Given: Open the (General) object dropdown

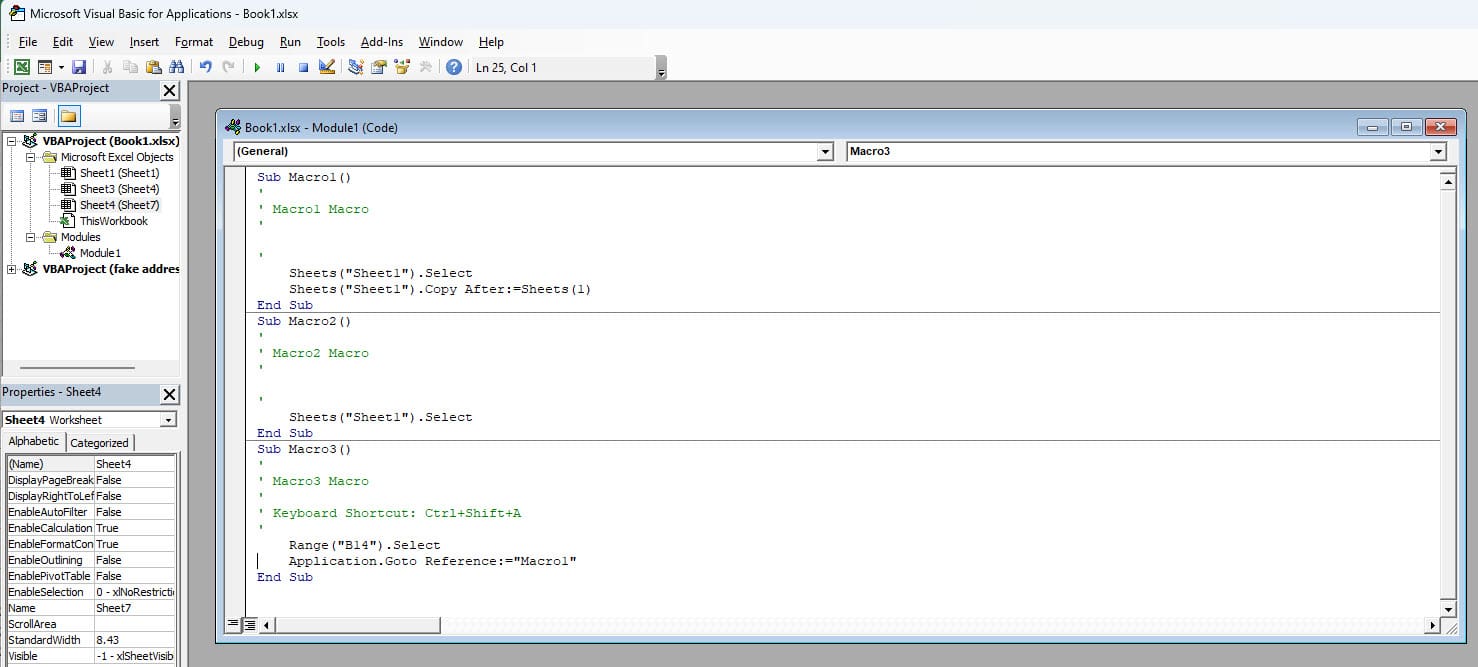Looking at the screenshot, I should [x=825, y=152].
